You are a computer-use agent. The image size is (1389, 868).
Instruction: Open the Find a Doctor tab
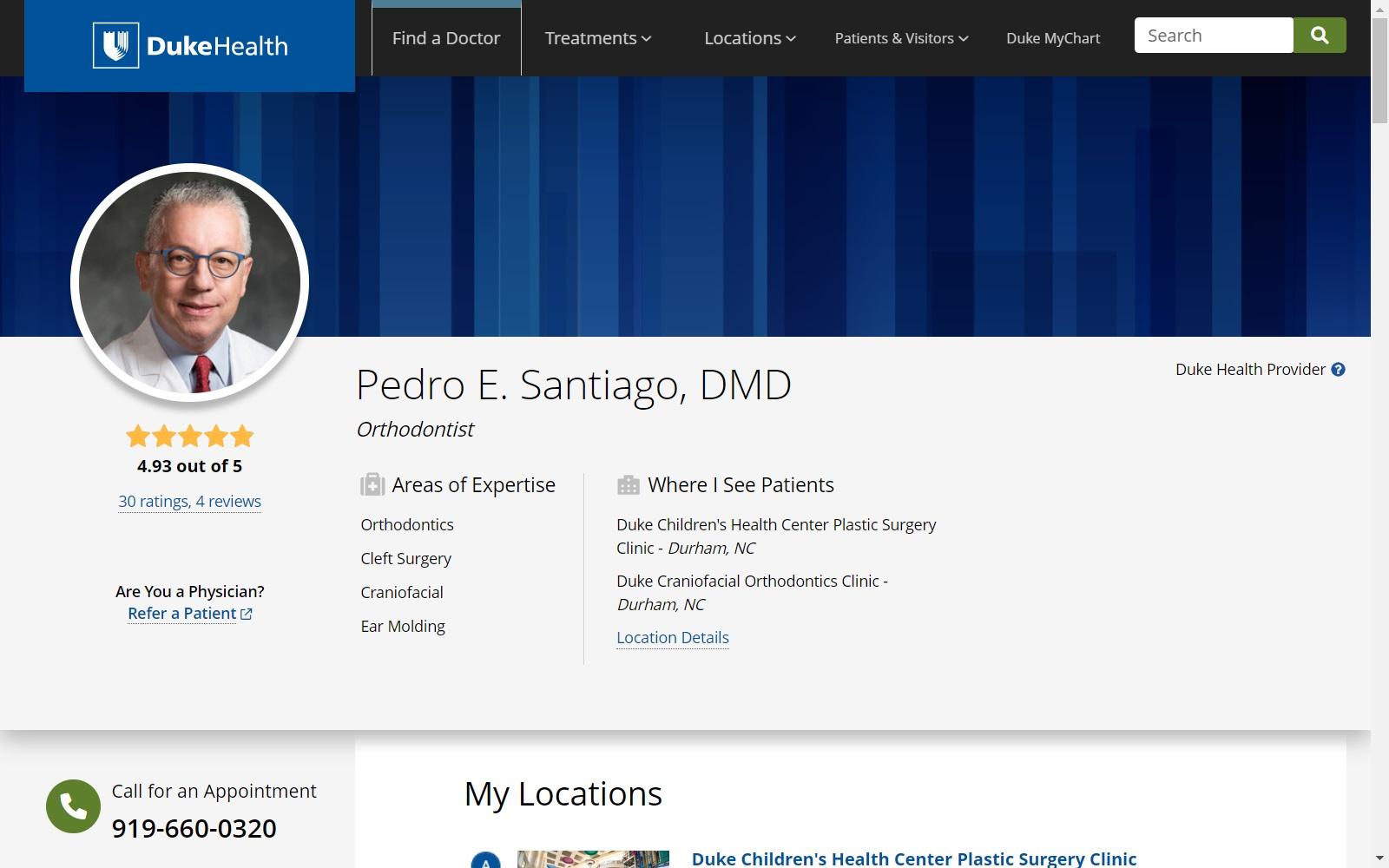pyautogui.click(x=446, y=38)
